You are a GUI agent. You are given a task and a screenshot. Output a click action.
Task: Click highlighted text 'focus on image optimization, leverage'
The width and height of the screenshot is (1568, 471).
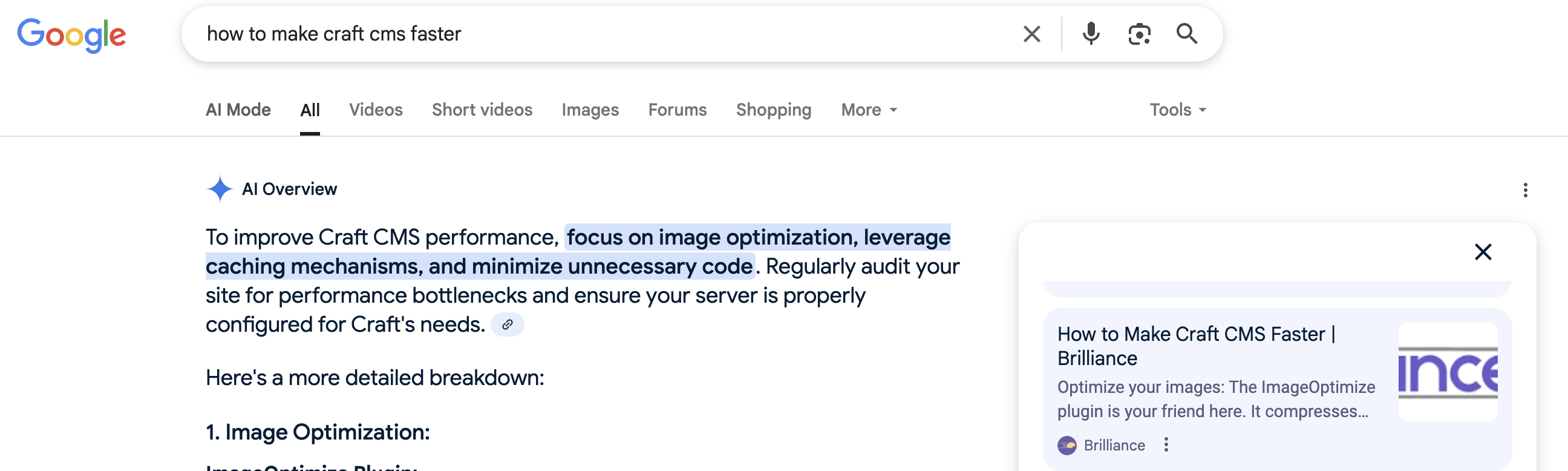tap(759, 237)
